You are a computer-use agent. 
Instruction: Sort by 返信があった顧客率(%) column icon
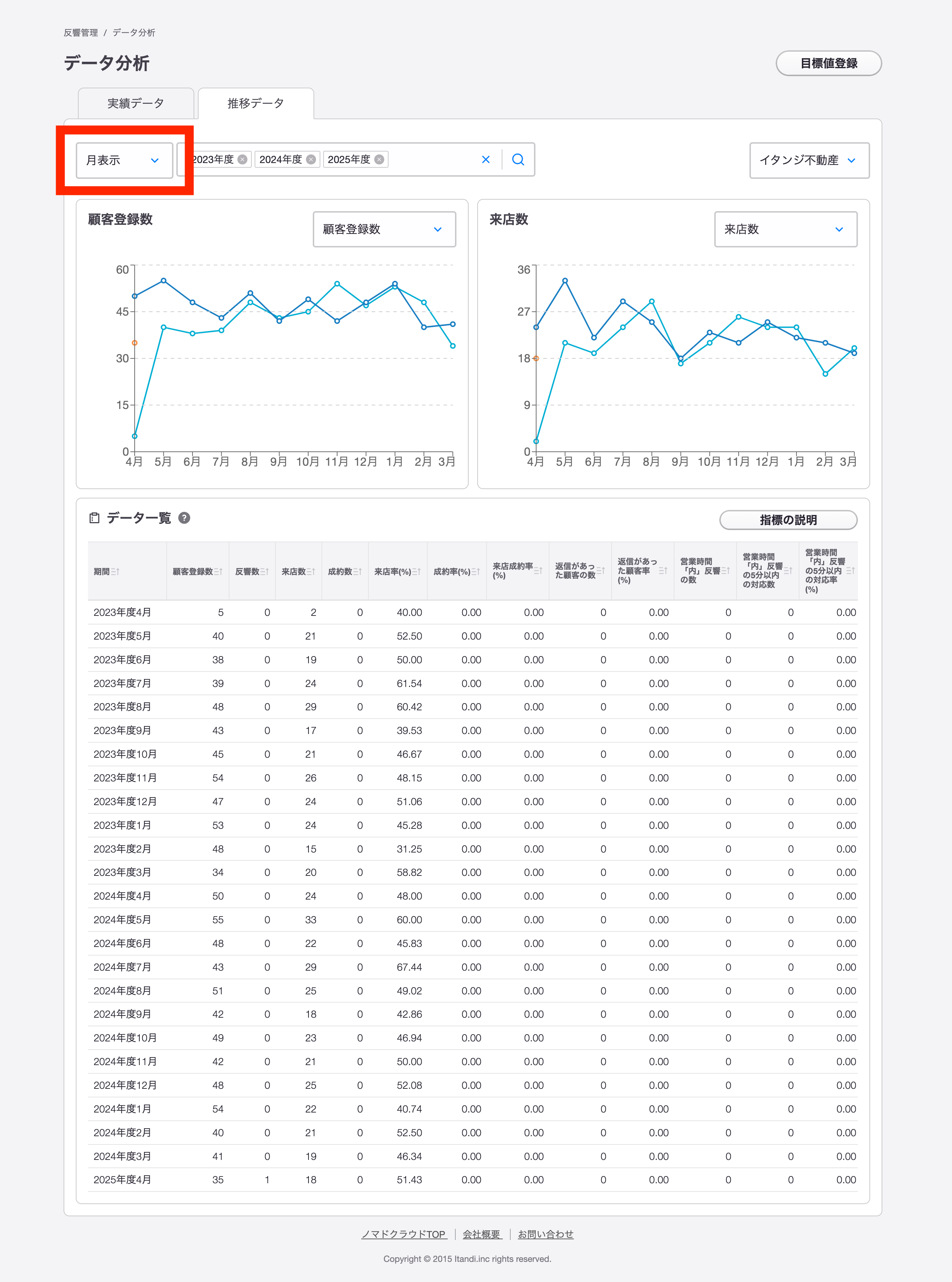[x=663, y=570]
